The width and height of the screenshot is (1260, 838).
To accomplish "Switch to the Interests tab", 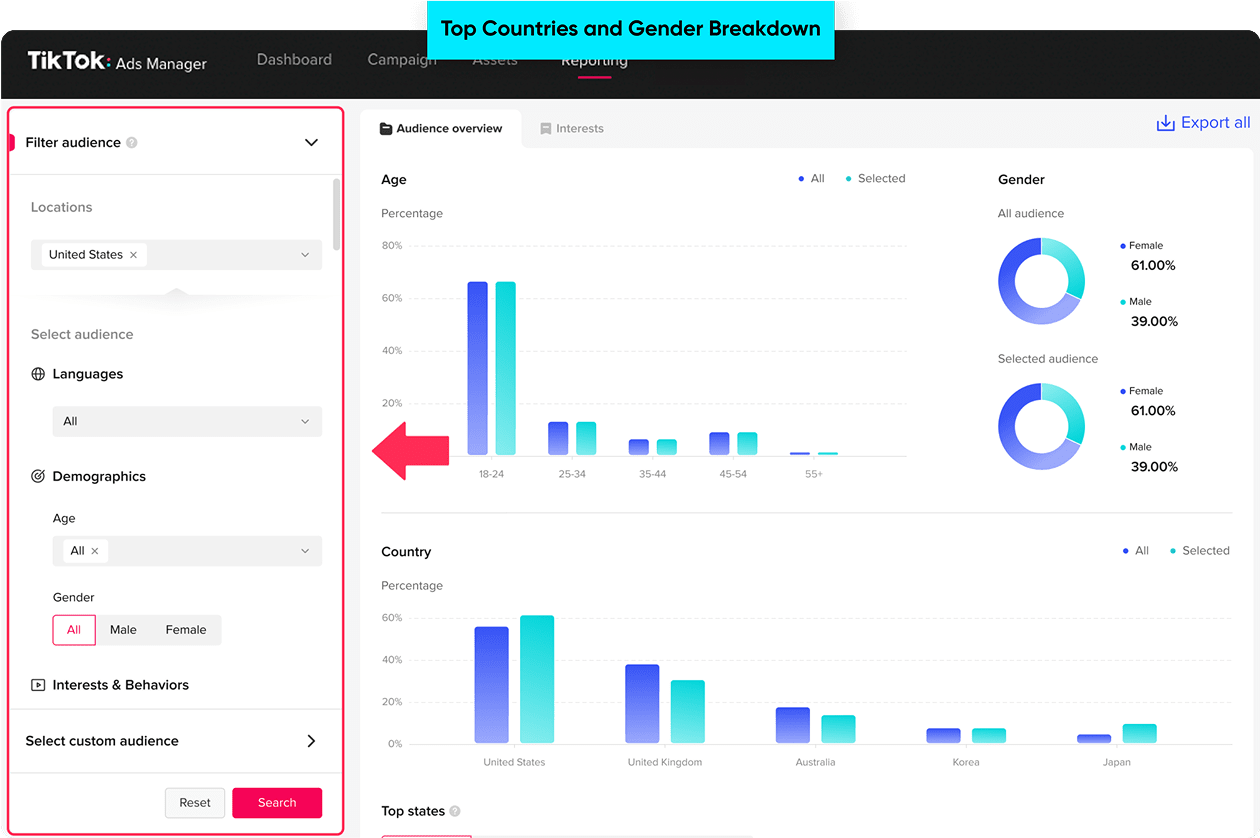I will (572, 129).
